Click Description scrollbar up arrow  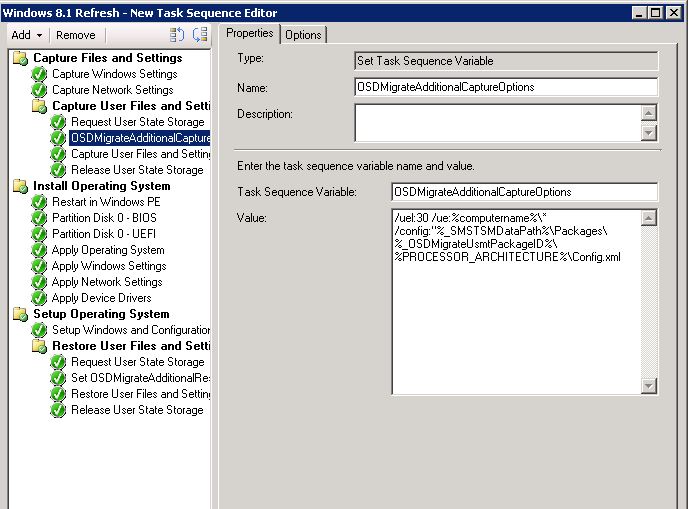pyautogui.click(x=649, y=113)
